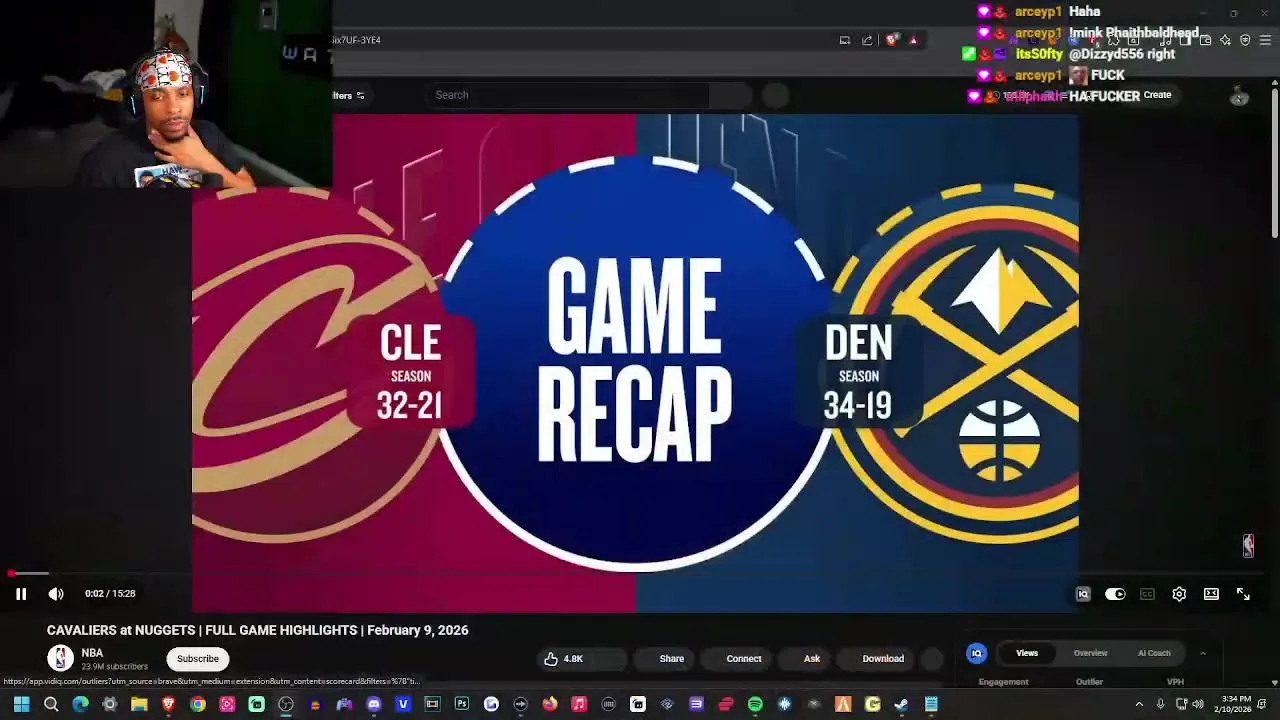Pause the video playback
The height and width of the screenshot is (720, 1280).
(x=21, y=594)
